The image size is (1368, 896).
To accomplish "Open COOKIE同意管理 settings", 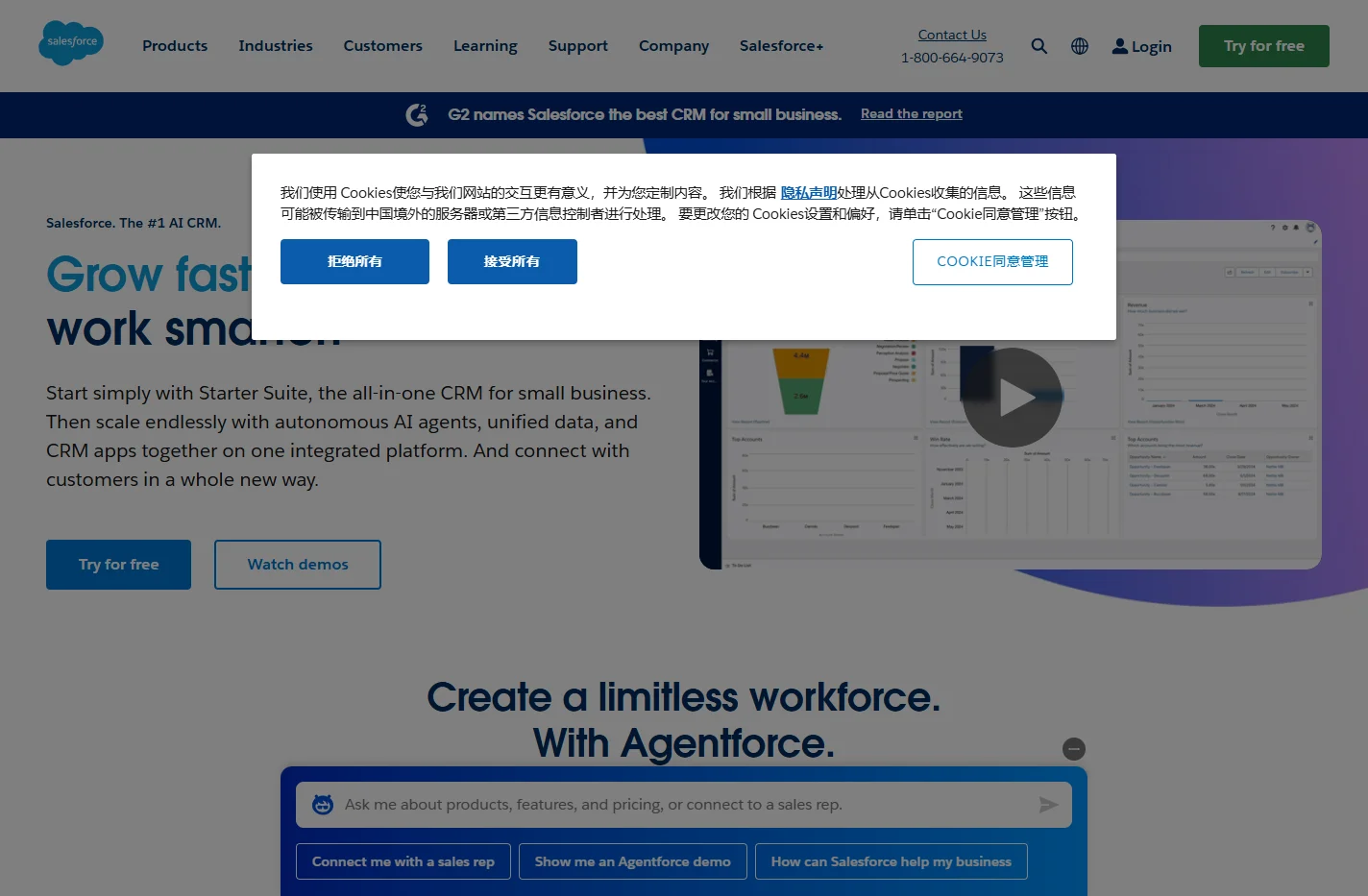I will 992,262.
